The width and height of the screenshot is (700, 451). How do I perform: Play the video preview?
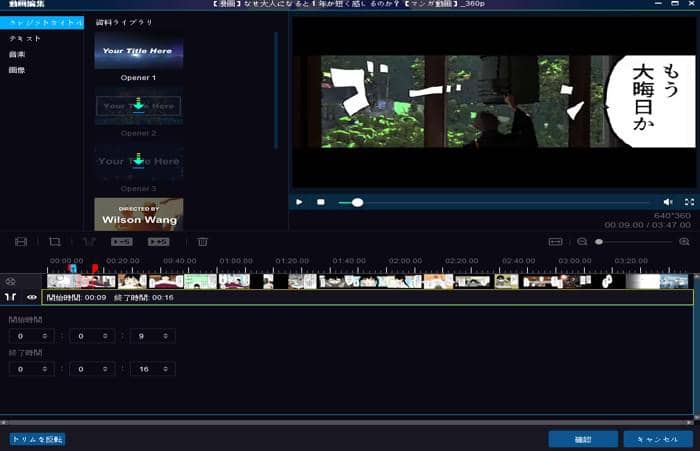[x=299, y=202]
